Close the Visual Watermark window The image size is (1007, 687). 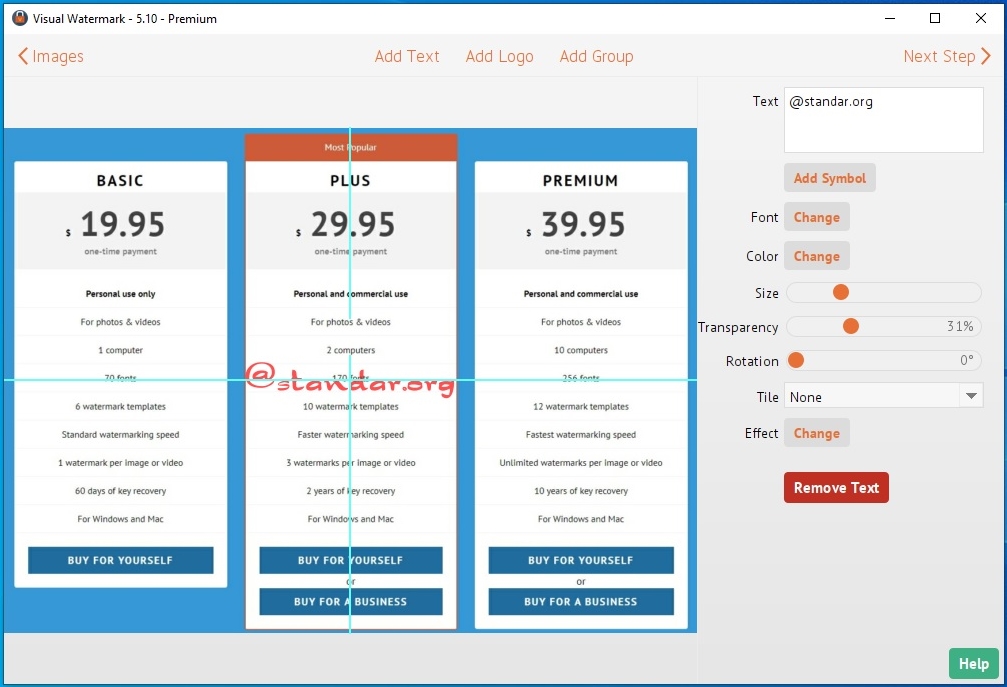pyautogui.click(x=981, y=18)
